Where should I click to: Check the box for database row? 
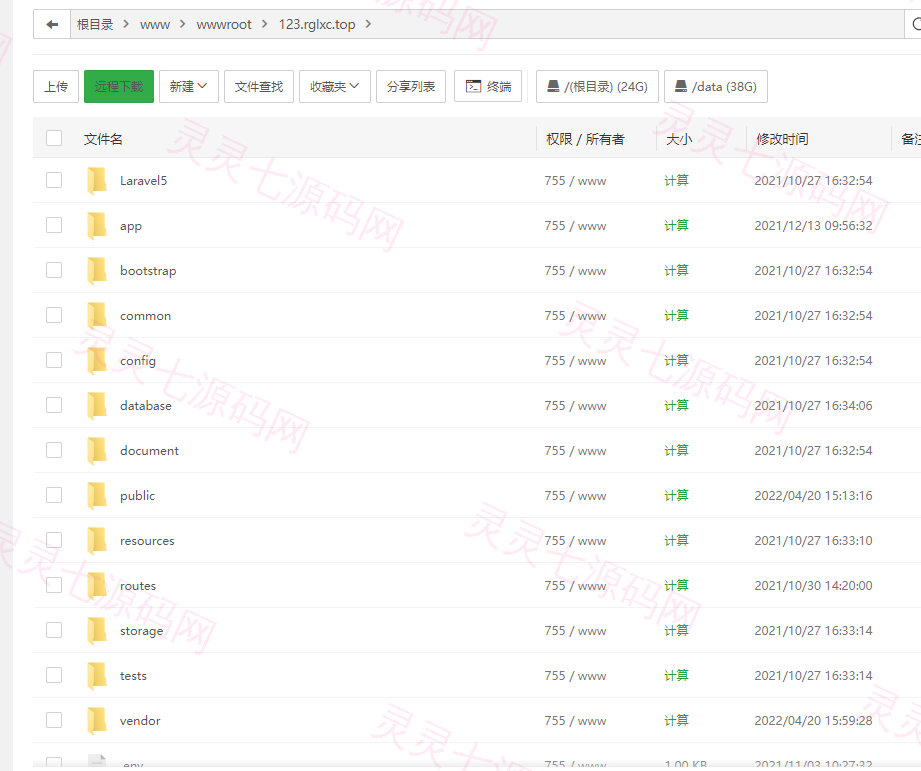click(x=54, y=405)
